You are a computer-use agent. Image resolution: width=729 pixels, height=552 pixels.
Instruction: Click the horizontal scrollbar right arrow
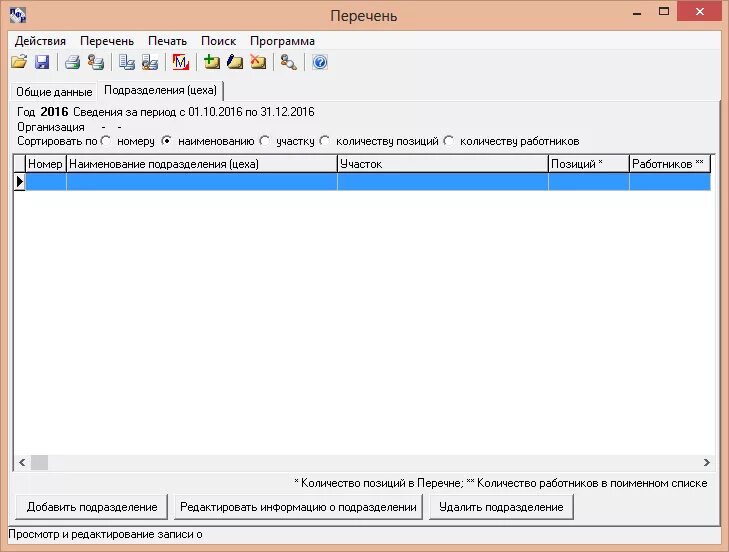707,462
